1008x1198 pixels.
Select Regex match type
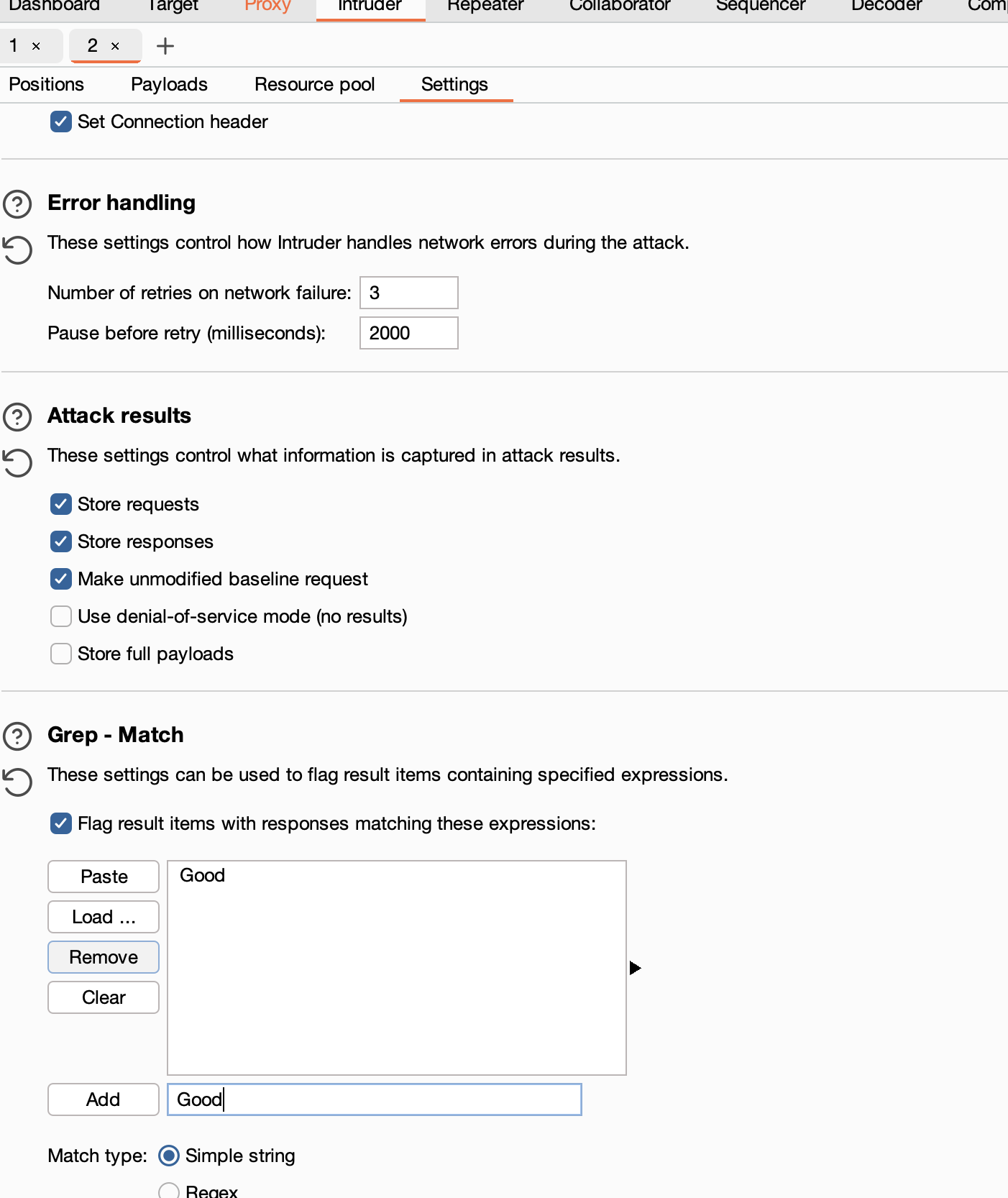[x=169, y=1191]
